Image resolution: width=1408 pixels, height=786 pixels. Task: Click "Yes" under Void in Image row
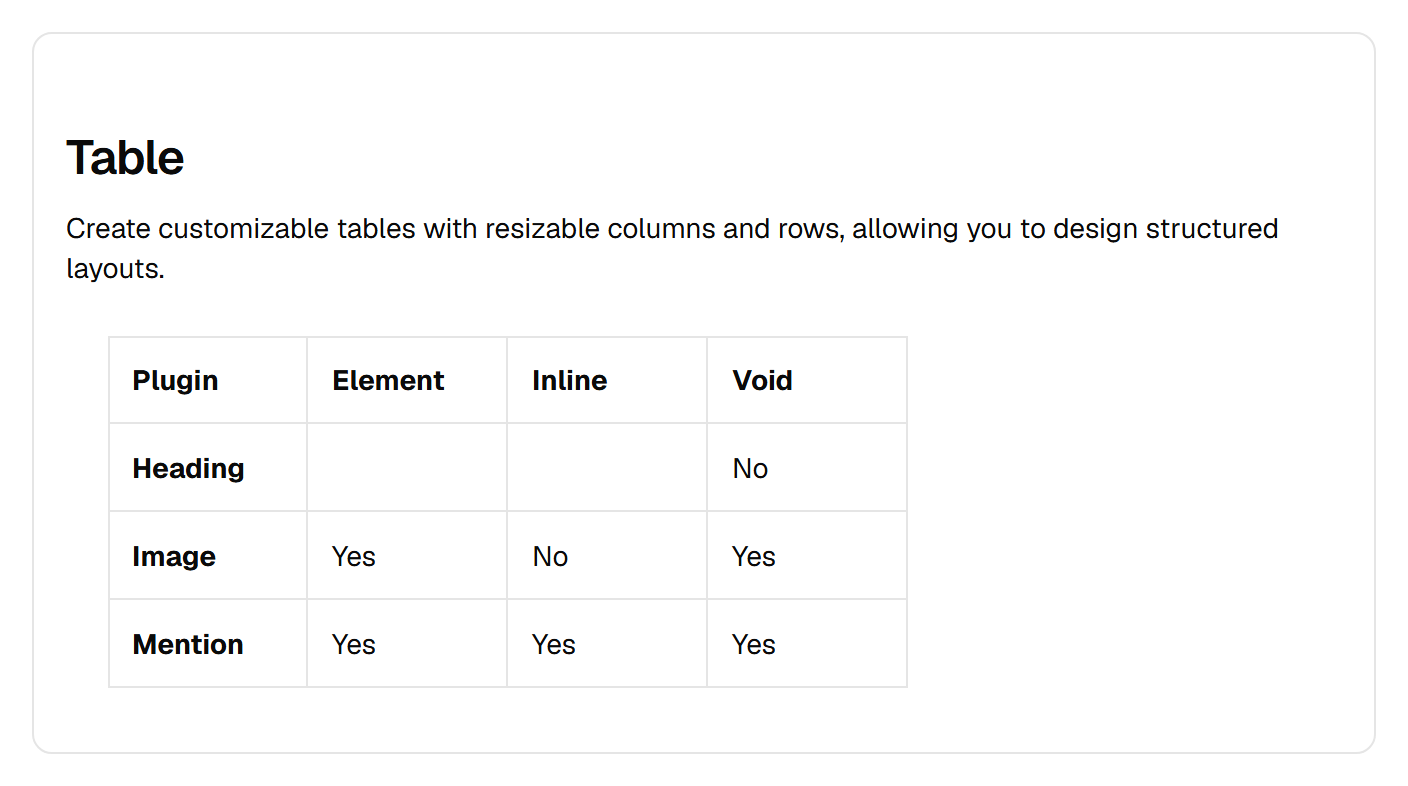click(807, 555)
